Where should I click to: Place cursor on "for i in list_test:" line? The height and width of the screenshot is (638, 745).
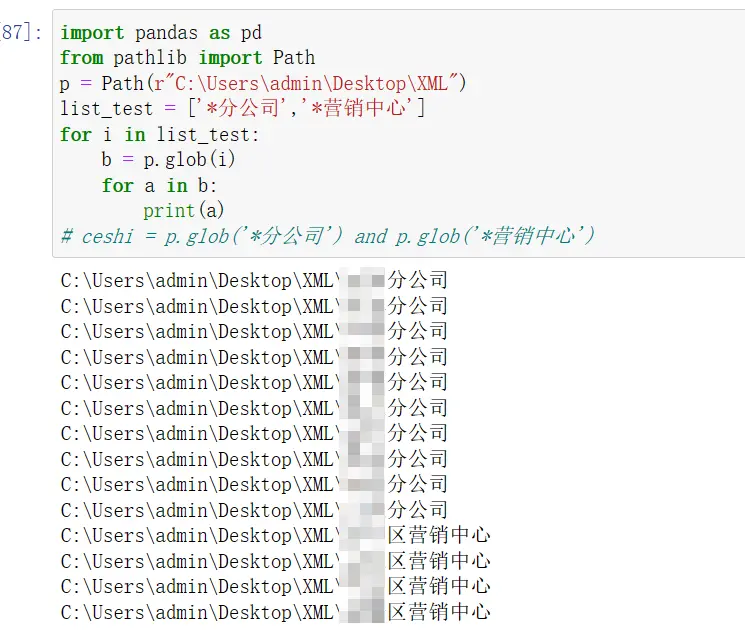coord(160,134)
